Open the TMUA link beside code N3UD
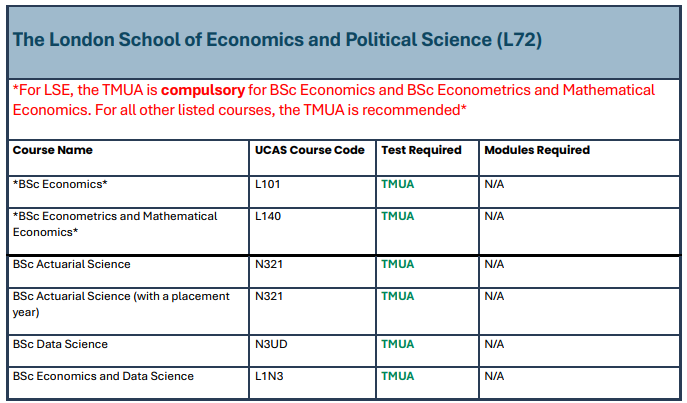This screenshot has height=403, width=687. pos(397,344)
